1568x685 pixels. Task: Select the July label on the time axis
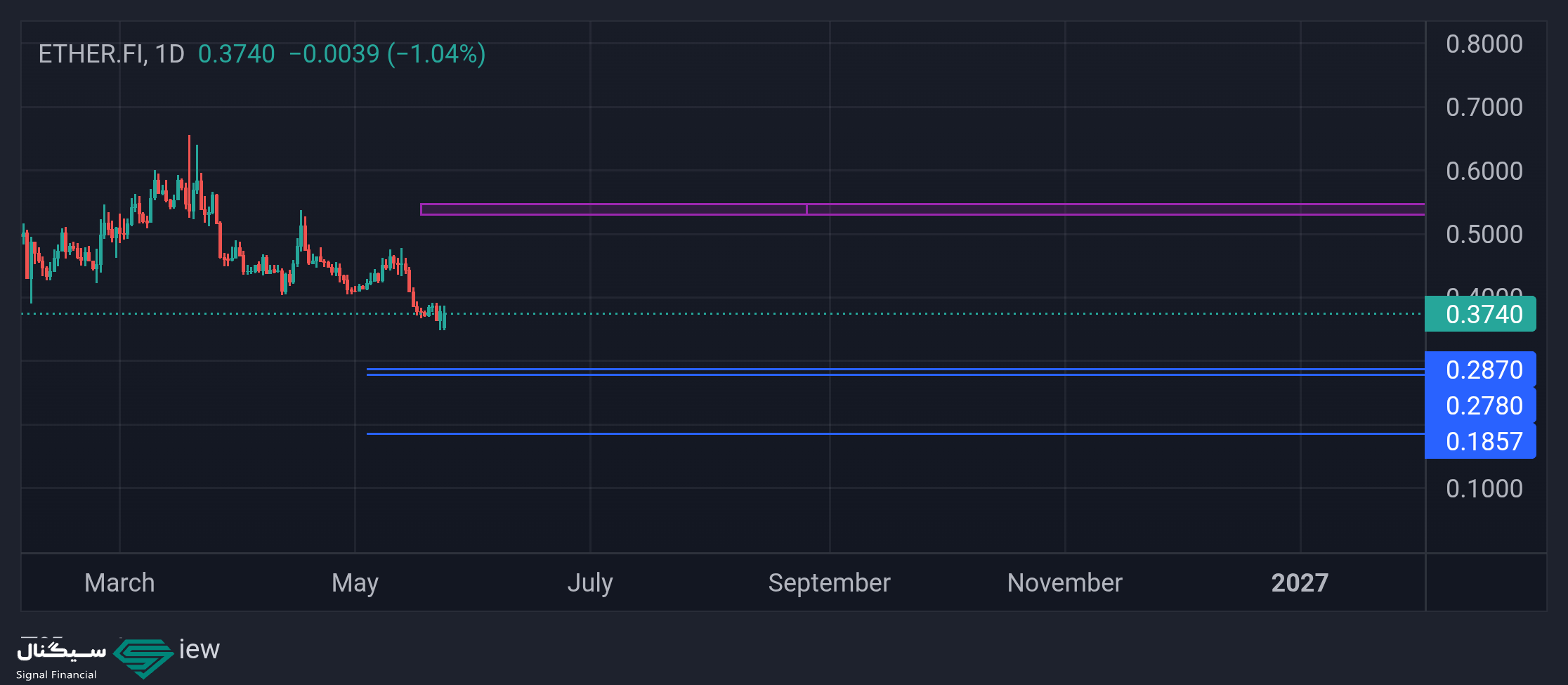590,583
